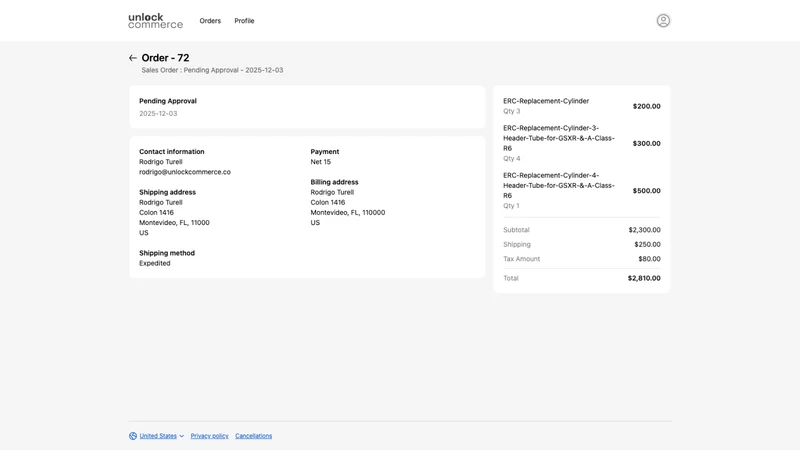This screenshot has width=800, height=450.
Task: Open the Profile menu item
Action: click(244, 21)
